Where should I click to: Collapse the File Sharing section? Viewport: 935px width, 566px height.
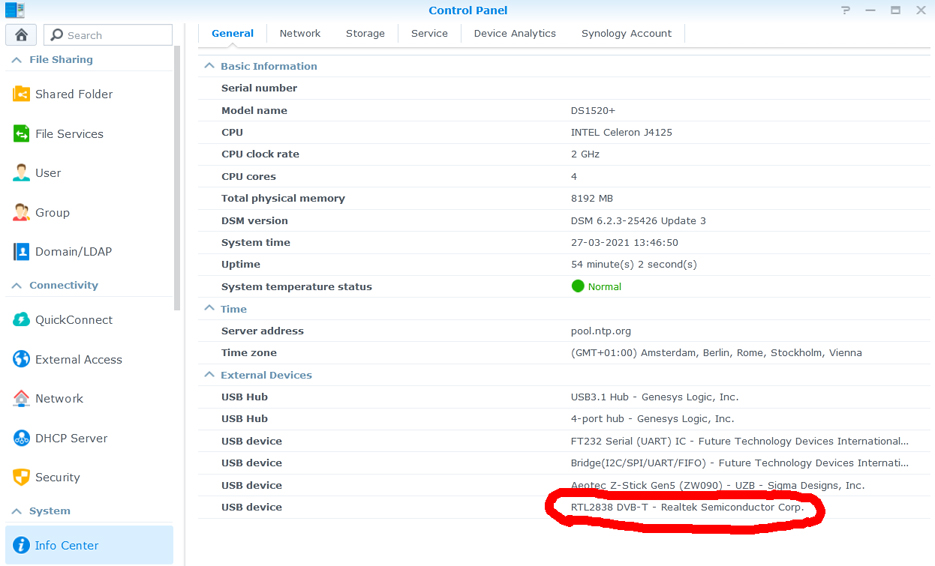(17, 60)
